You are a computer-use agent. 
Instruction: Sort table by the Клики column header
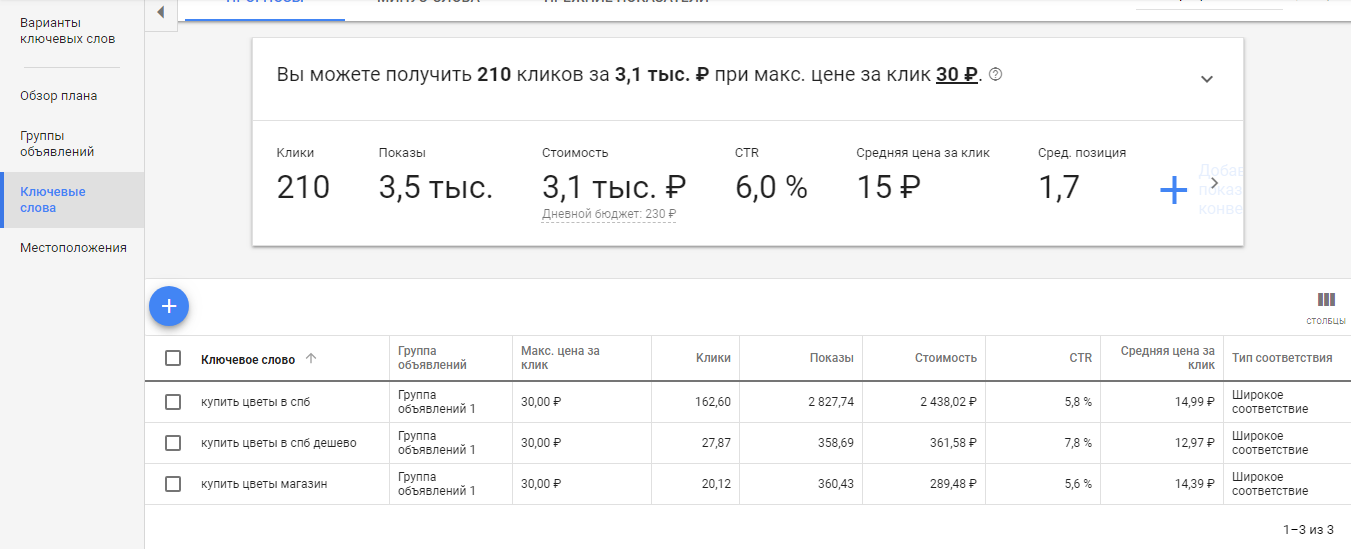coord(713,358)
